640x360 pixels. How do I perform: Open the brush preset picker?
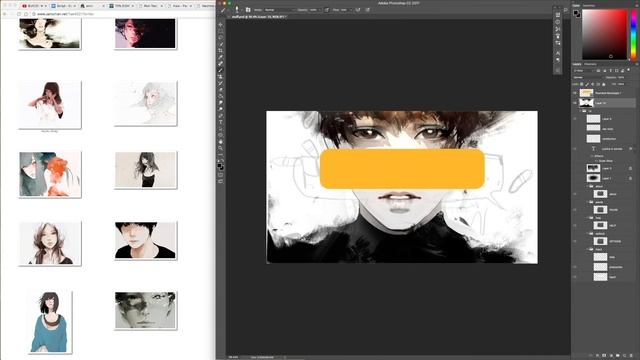coord(237,10)
